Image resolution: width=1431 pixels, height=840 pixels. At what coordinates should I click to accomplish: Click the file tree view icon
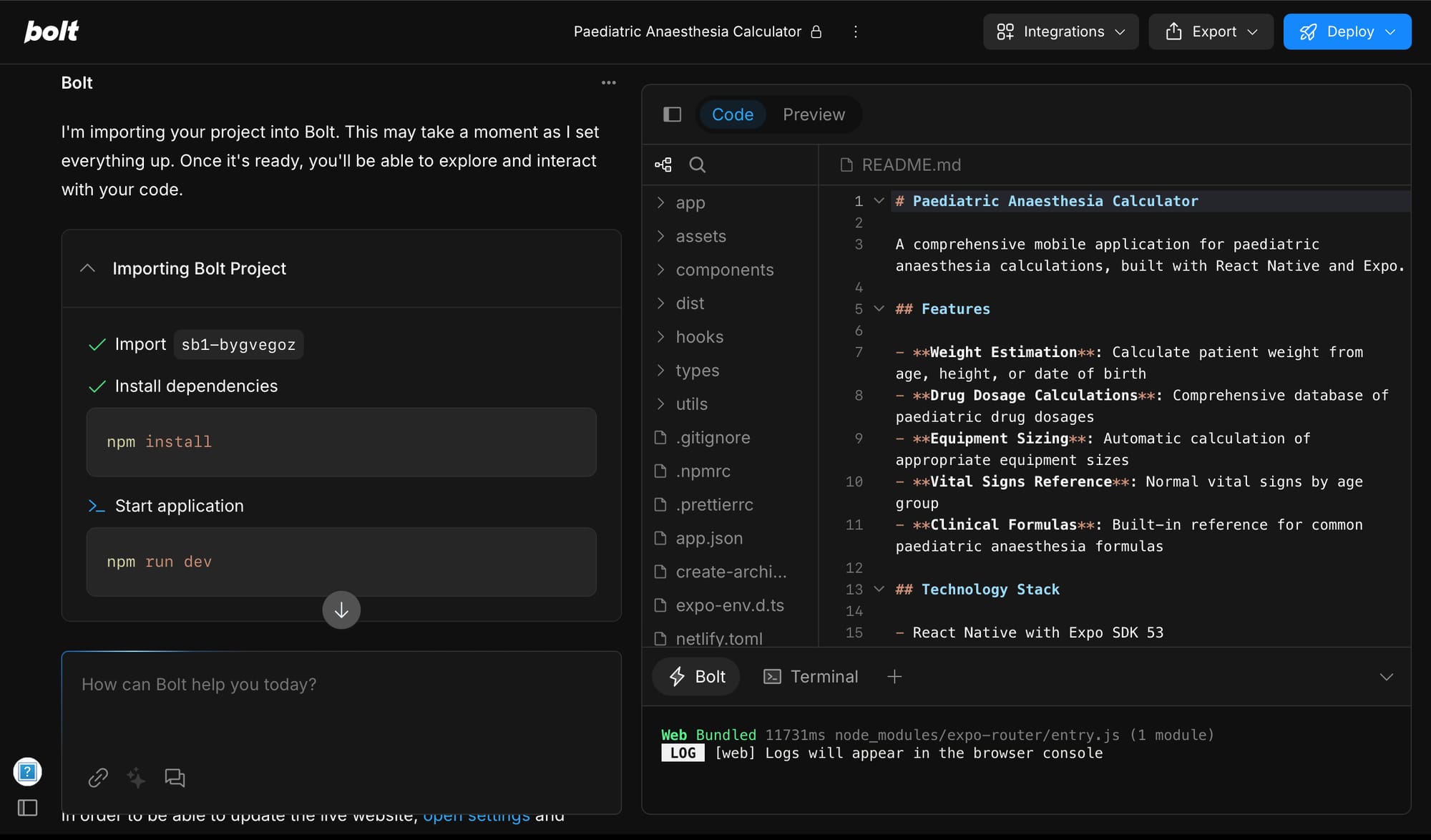click(x=663, y=165)
